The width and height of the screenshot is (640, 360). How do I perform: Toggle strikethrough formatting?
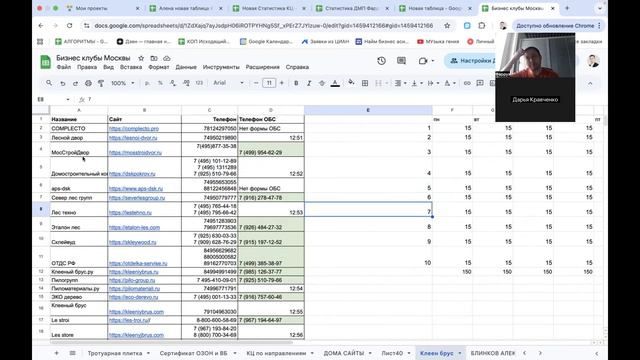pos(322,83)
